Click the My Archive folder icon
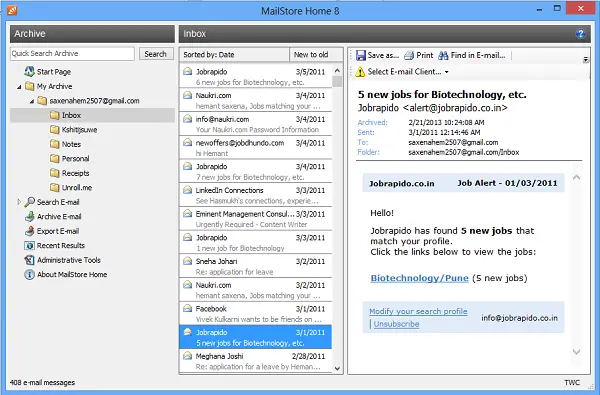600x395 pixels. 29,86
